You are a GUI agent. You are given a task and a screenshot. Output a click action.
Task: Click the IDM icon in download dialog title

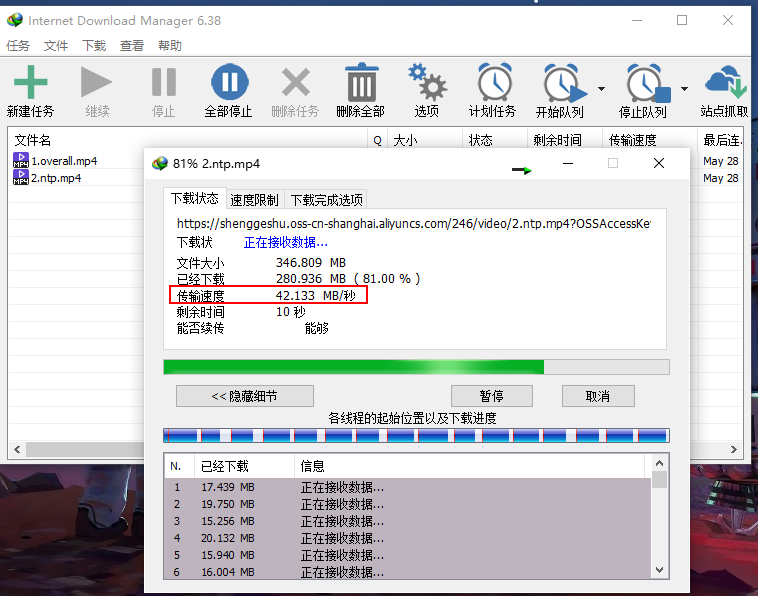pyautogui.click(x=160, y=163)
